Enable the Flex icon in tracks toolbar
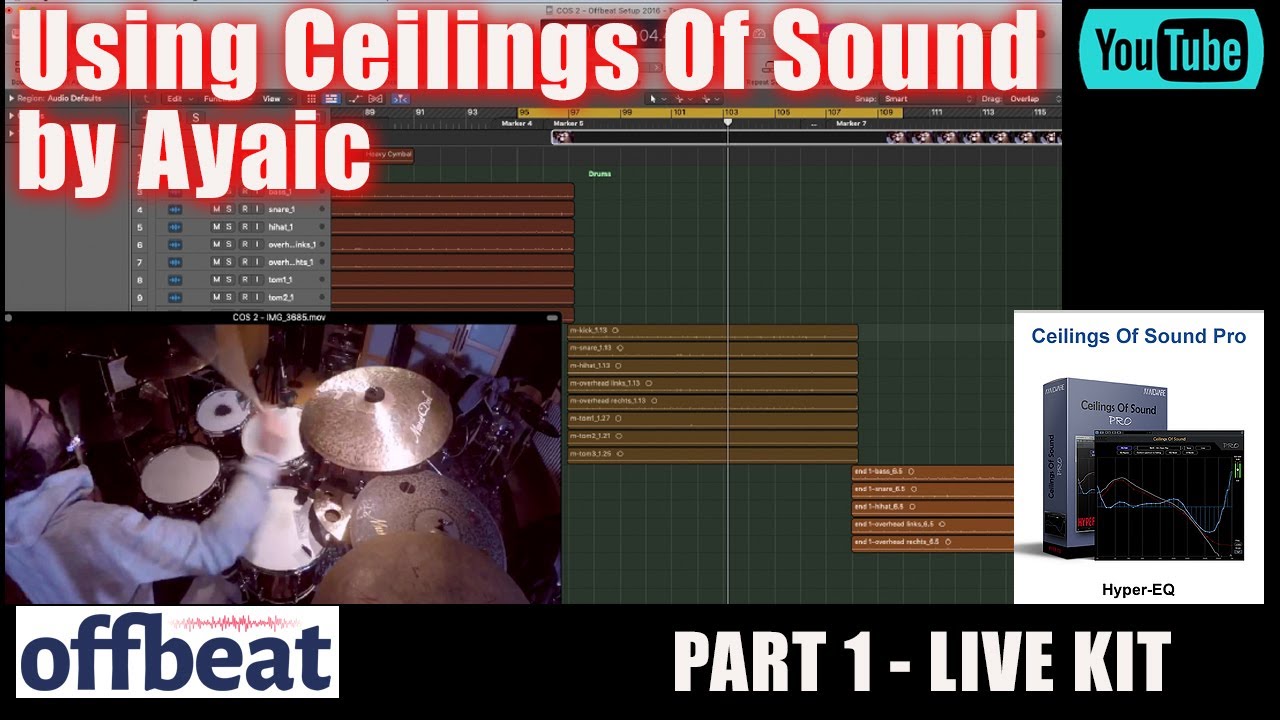 tap(376, 99)
